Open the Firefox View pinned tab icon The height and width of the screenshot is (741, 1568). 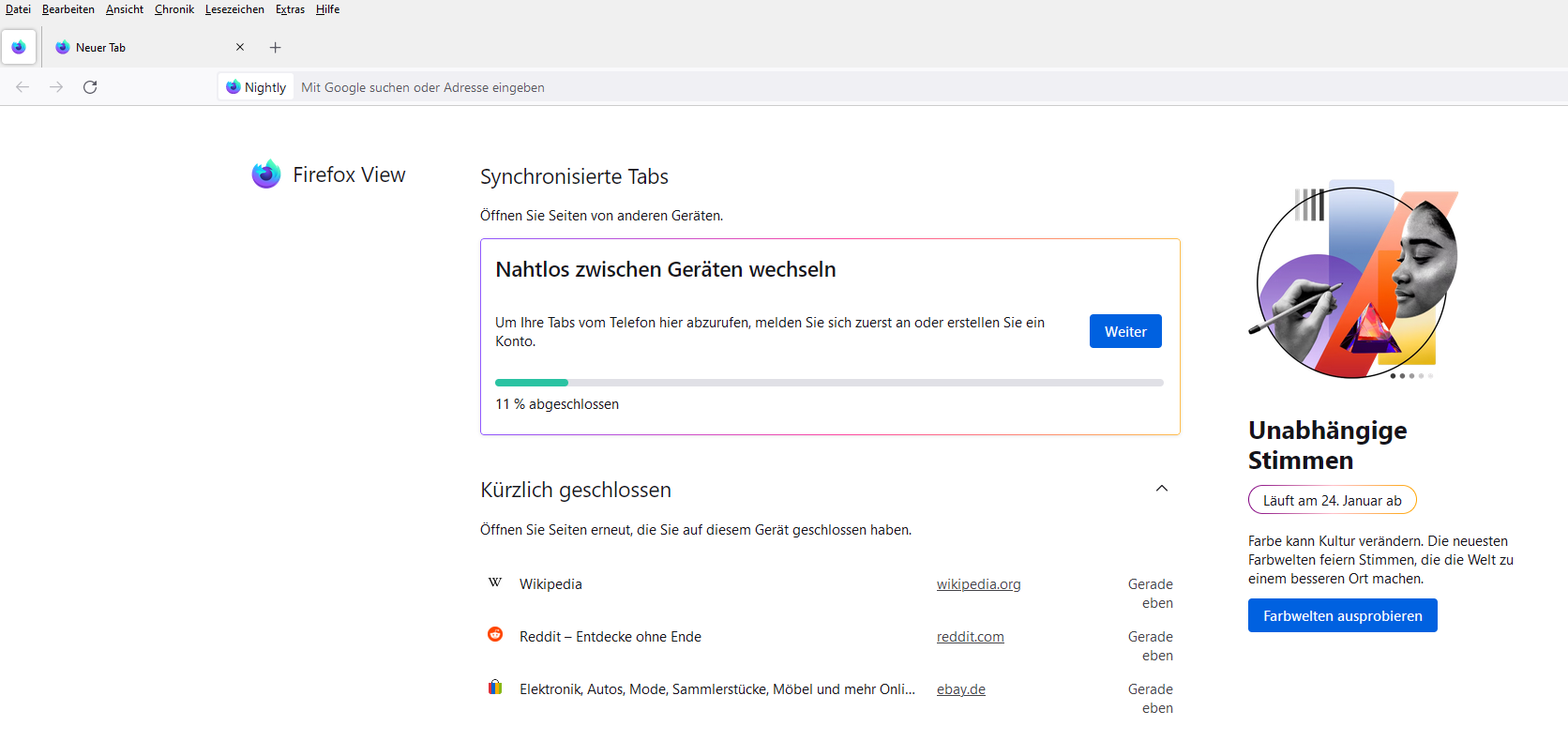19,47
